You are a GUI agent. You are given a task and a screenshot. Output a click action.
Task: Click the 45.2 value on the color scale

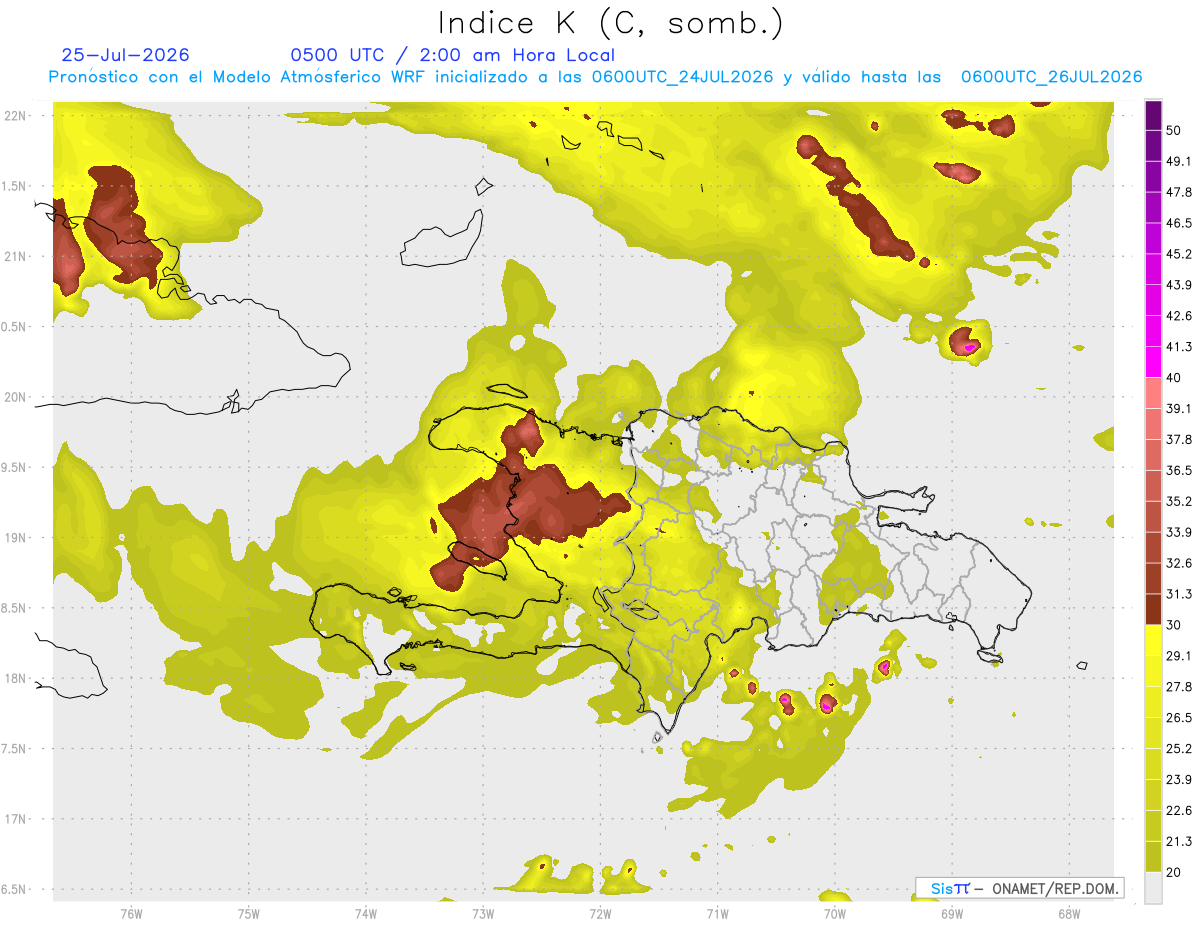tap(1178, 254)
